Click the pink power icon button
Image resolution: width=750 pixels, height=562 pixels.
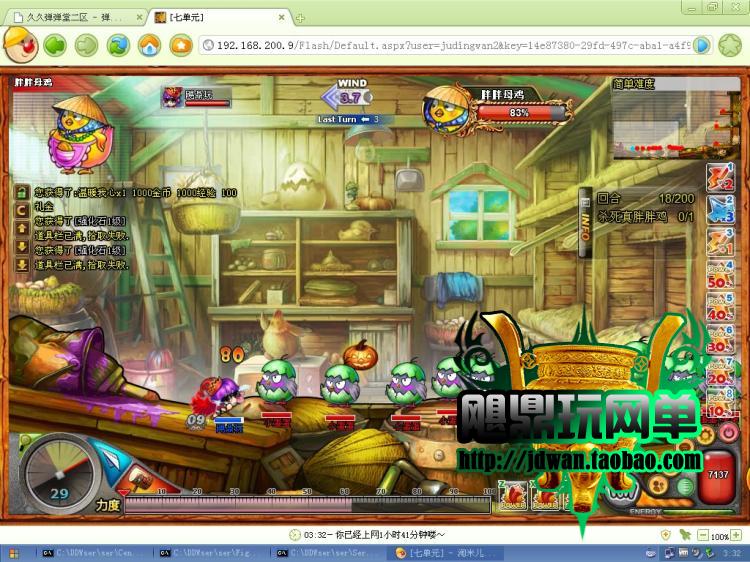click(728, 432)
